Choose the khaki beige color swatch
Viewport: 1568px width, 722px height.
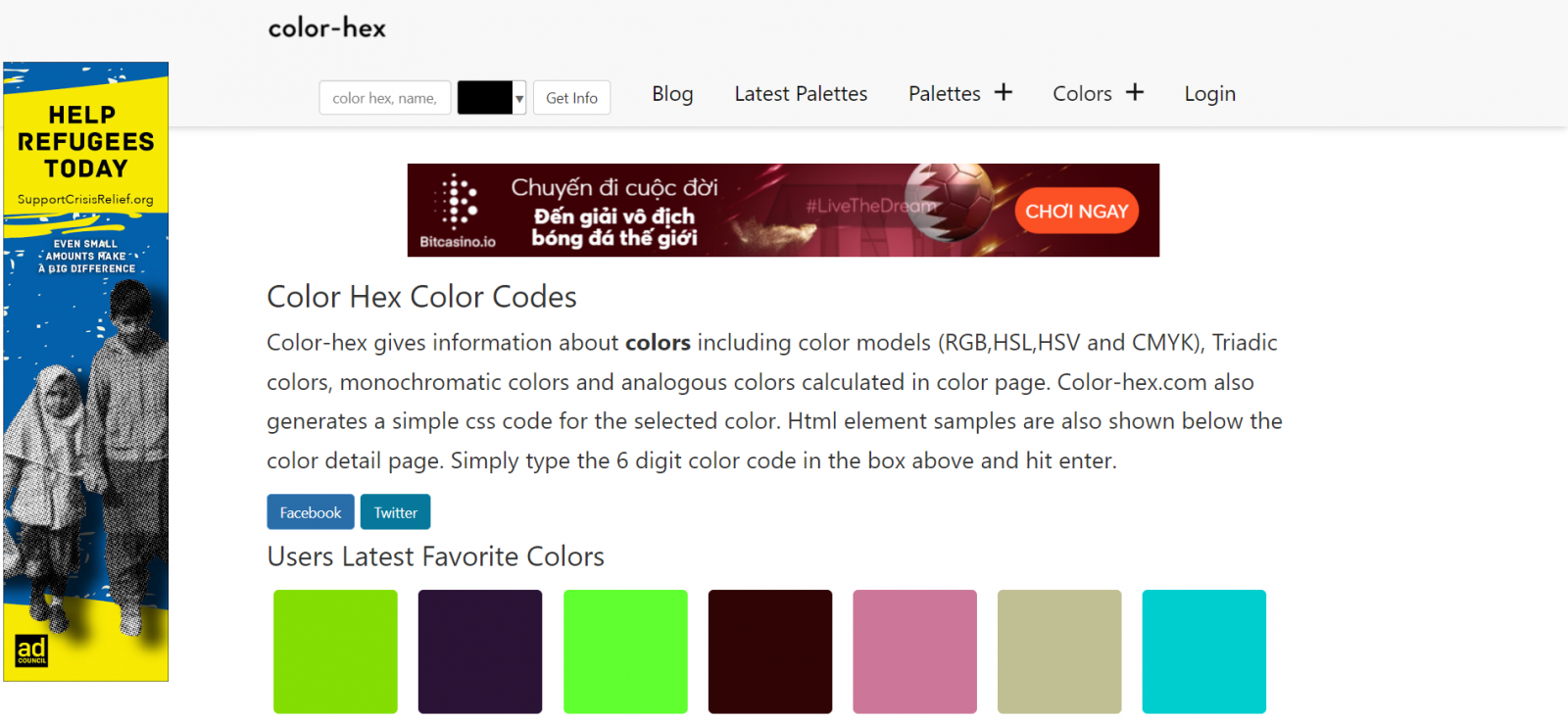pyautogui.click(x=1059, y=651)
